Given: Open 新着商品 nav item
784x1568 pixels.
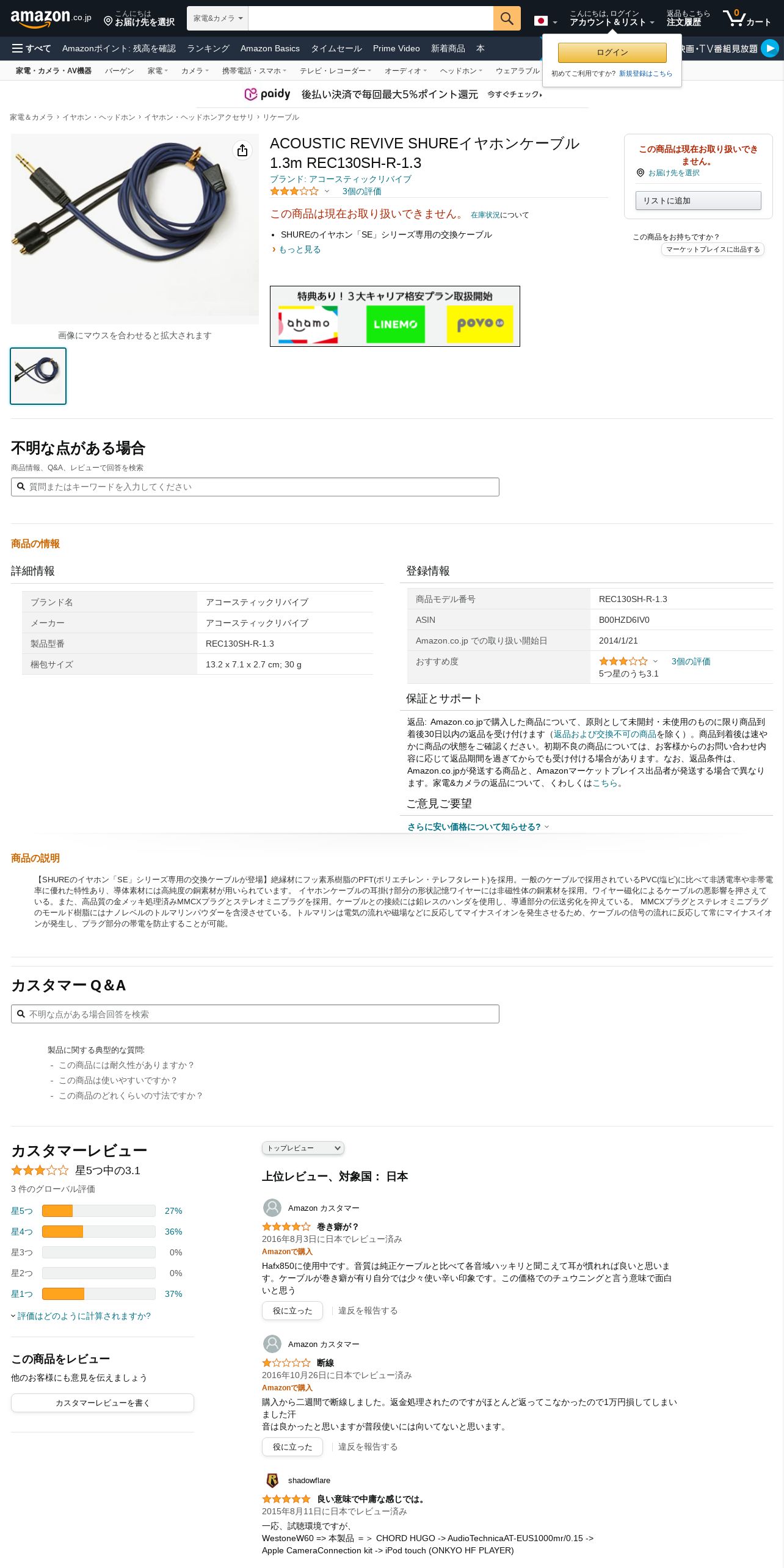Looking at the screenshot, I should pos(448,48).
